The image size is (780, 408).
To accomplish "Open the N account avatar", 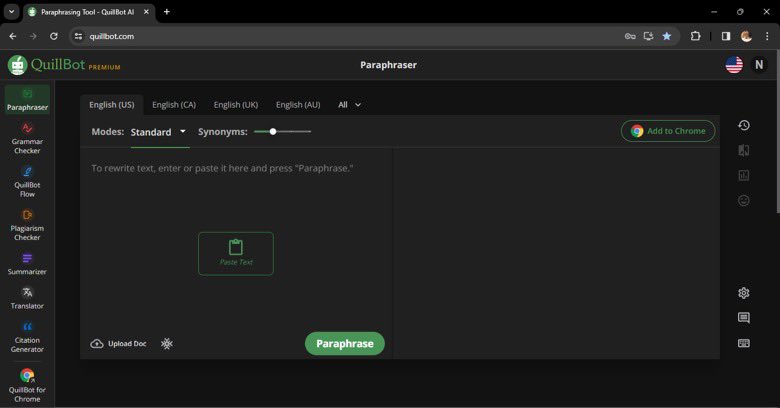I will [759, 65].
